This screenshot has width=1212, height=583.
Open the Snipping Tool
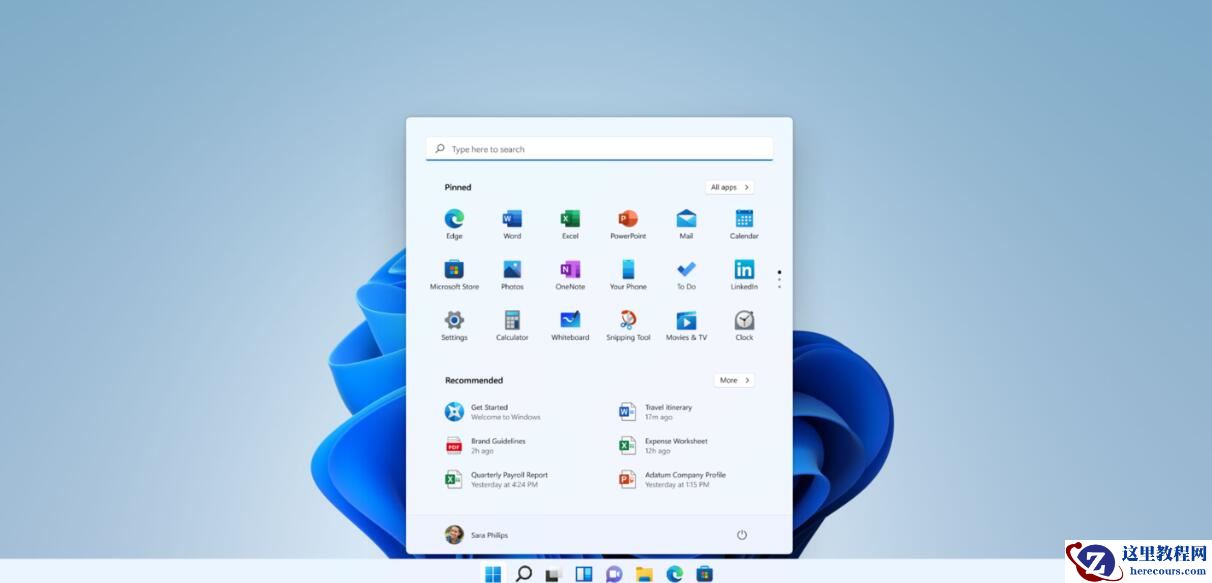tap(628, 324)
